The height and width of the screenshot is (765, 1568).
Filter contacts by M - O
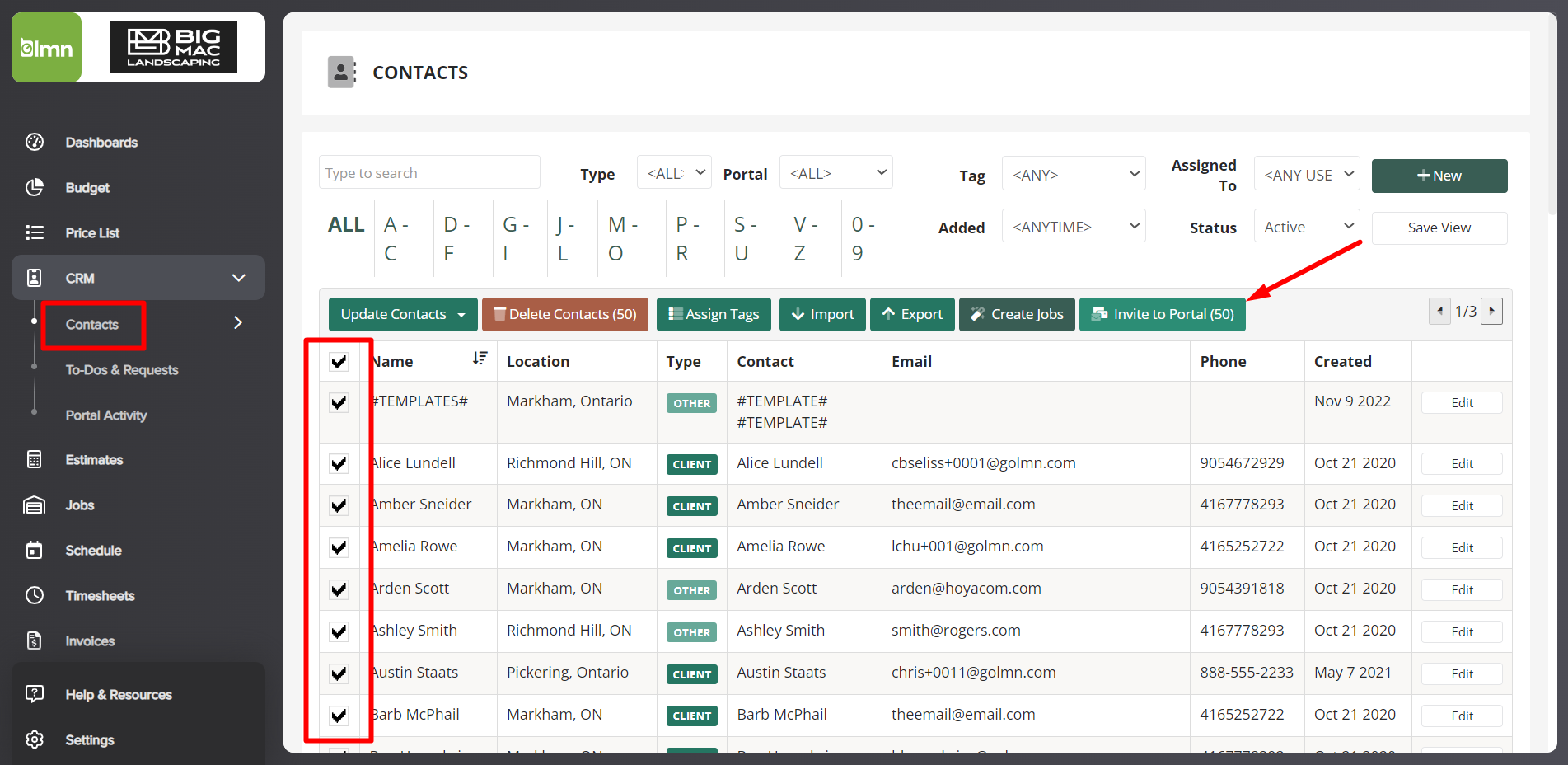(624, 238)
